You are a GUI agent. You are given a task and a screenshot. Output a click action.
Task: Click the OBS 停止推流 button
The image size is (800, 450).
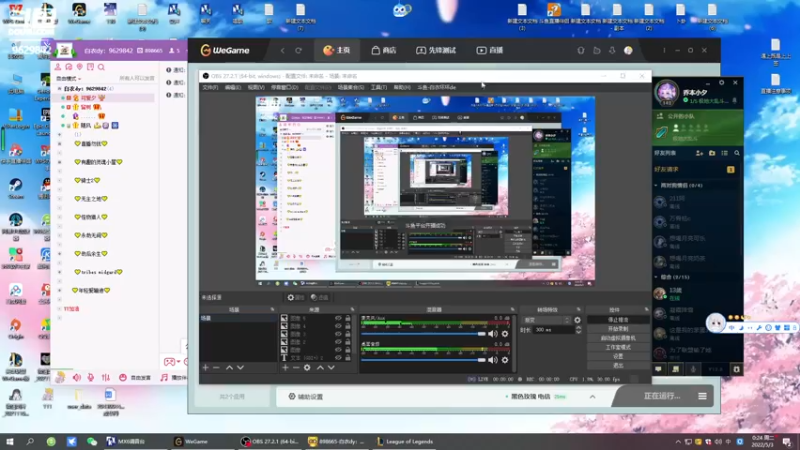pyautogui.click(x=618, y=320)
